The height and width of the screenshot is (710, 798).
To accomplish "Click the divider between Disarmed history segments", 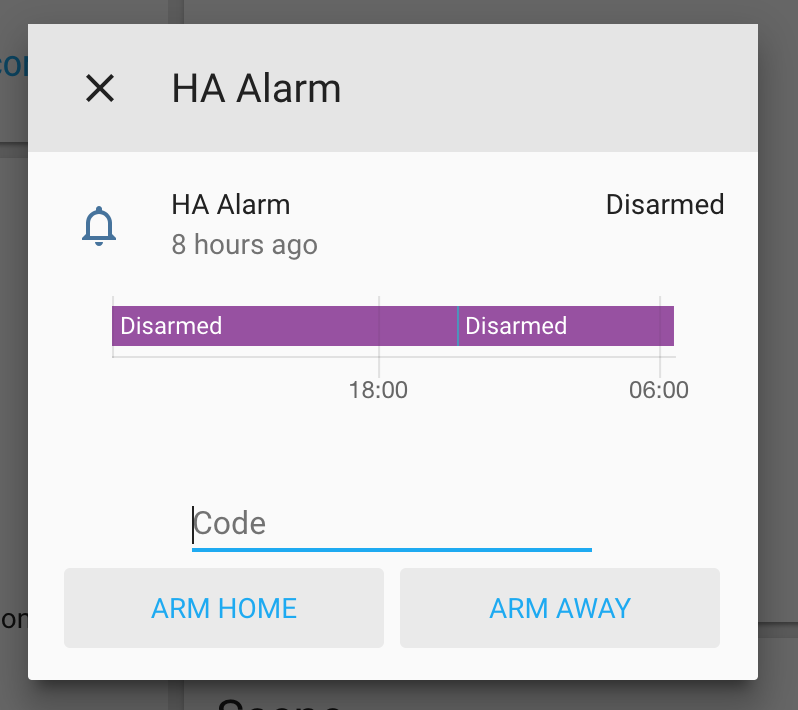I will coord(458,326).
